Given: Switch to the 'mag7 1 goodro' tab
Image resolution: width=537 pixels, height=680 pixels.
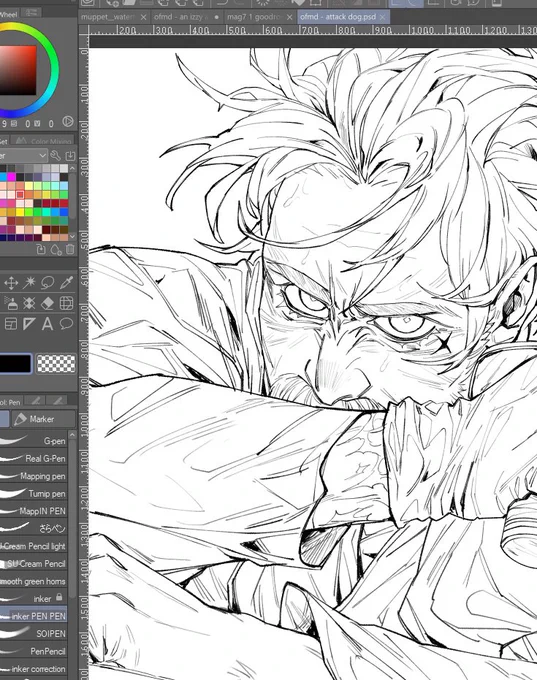Looking at the screenshot, I should [x=254, y=17].
